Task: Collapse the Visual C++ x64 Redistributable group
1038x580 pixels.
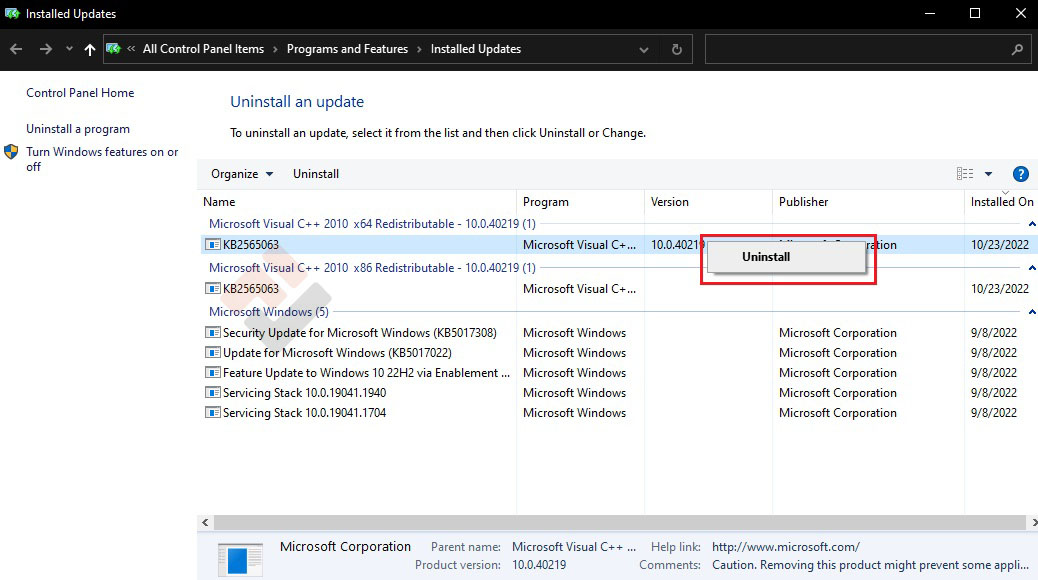Action: [1032, 224]
